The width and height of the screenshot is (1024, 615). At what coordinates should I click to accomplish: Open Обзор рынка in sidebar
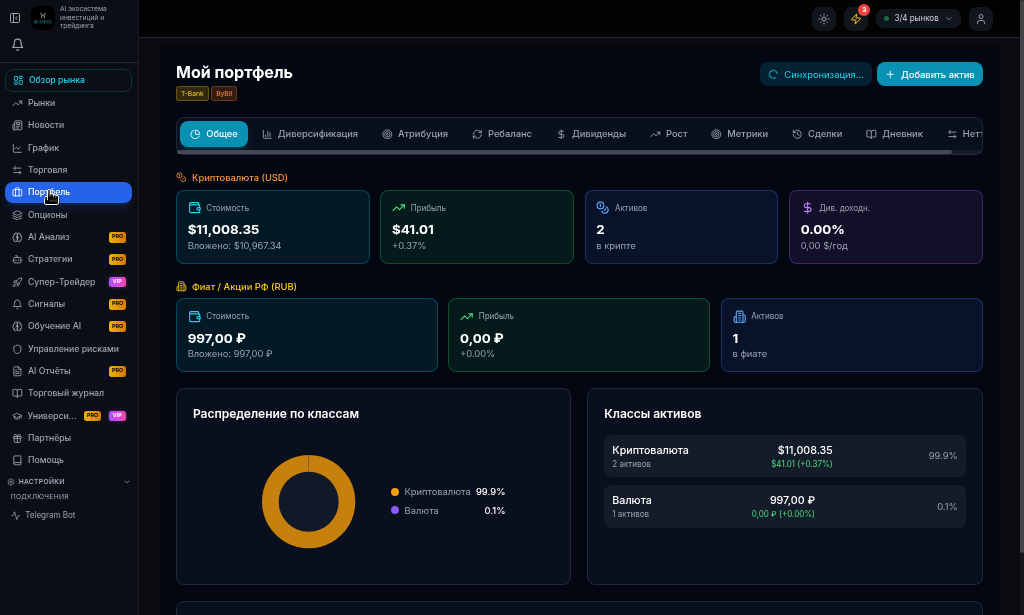point(69,80)
